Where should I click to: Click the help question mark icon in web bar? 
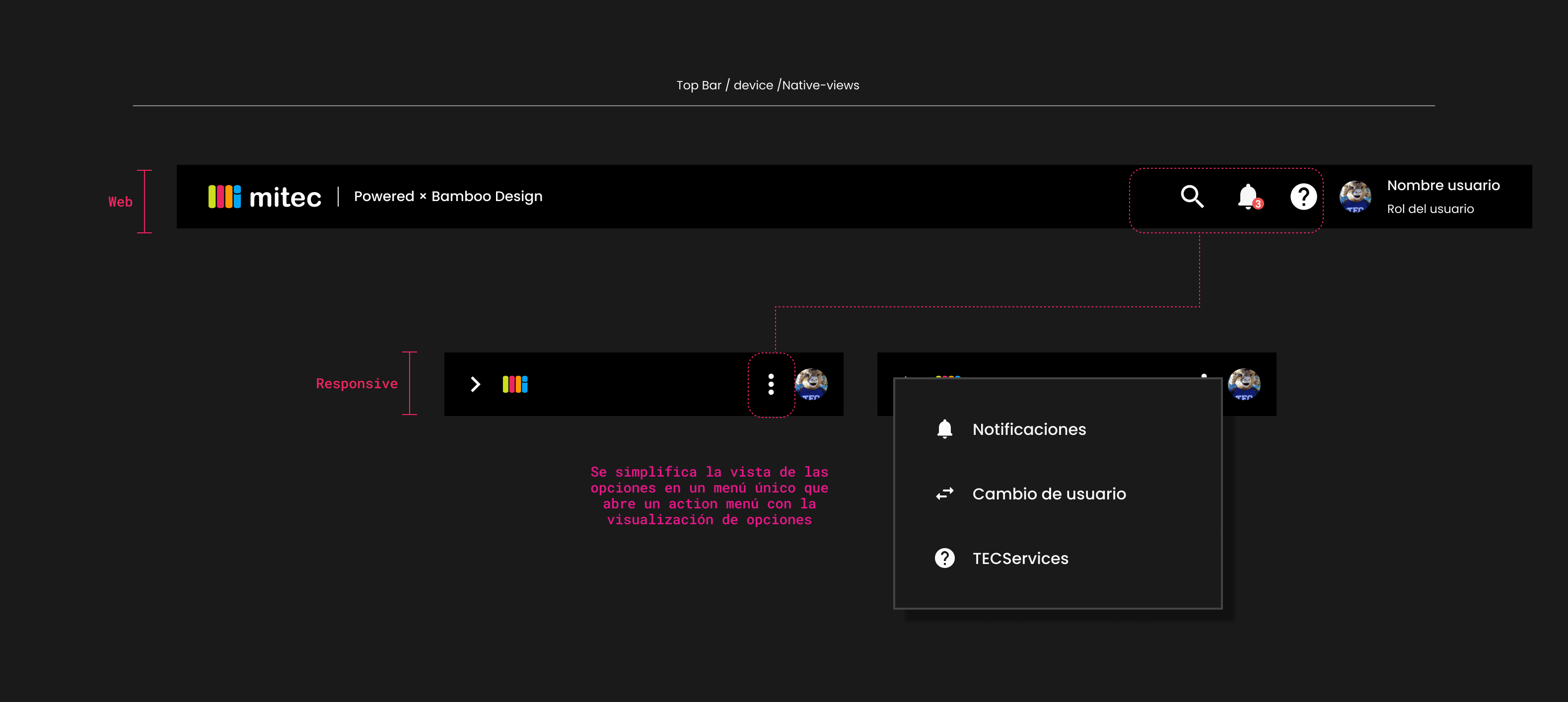click(x=1303, y=197)
